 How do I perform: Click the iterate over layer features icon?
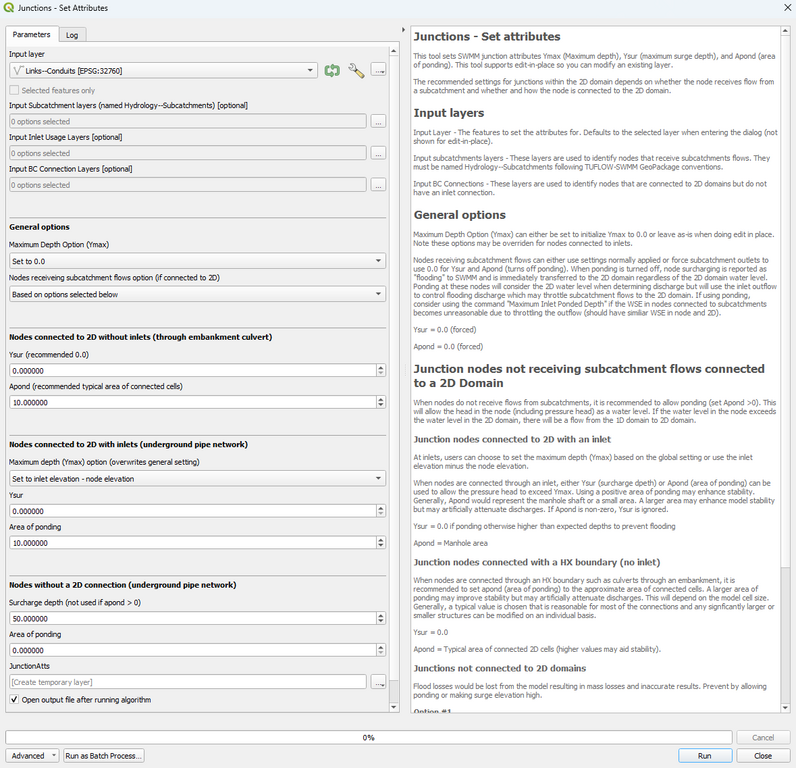click(332, 70)
